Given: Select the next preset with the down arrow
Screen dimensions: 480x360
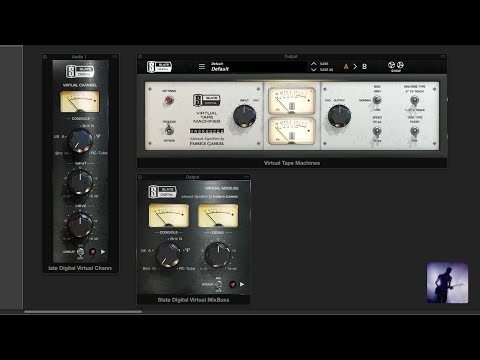Looking at the screenshot, I should 313,70.
